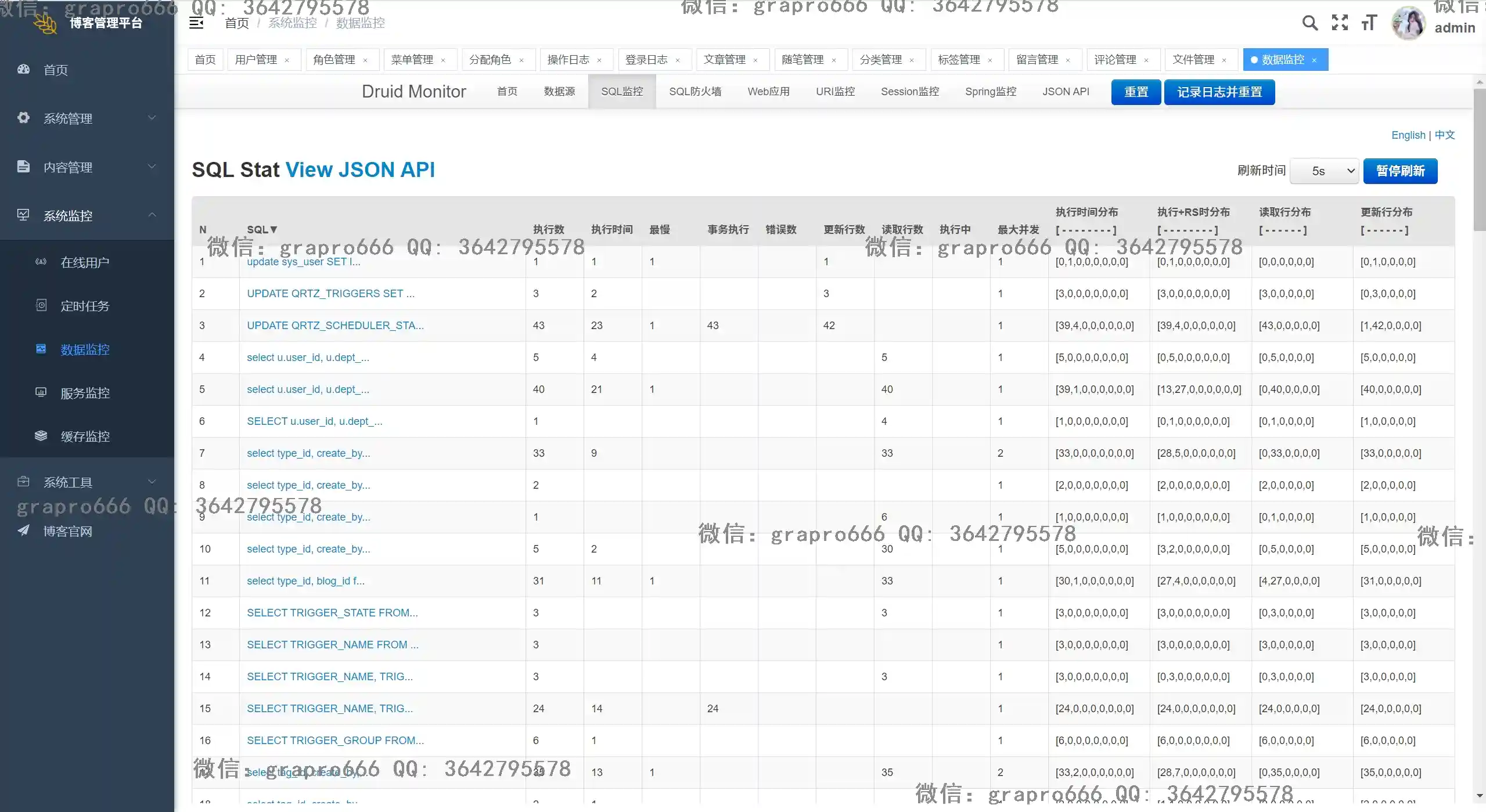Open the font size setting icon
The height and width of the screenshot is (812, 1486).
pos(1369,23)
